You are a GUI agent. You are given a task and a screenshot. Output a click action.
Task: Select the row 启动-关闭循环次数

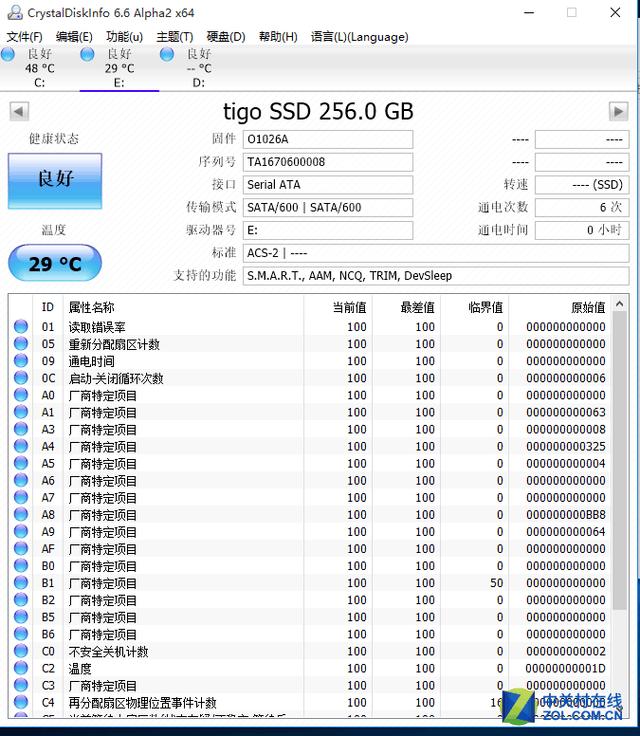pos(310,378)
